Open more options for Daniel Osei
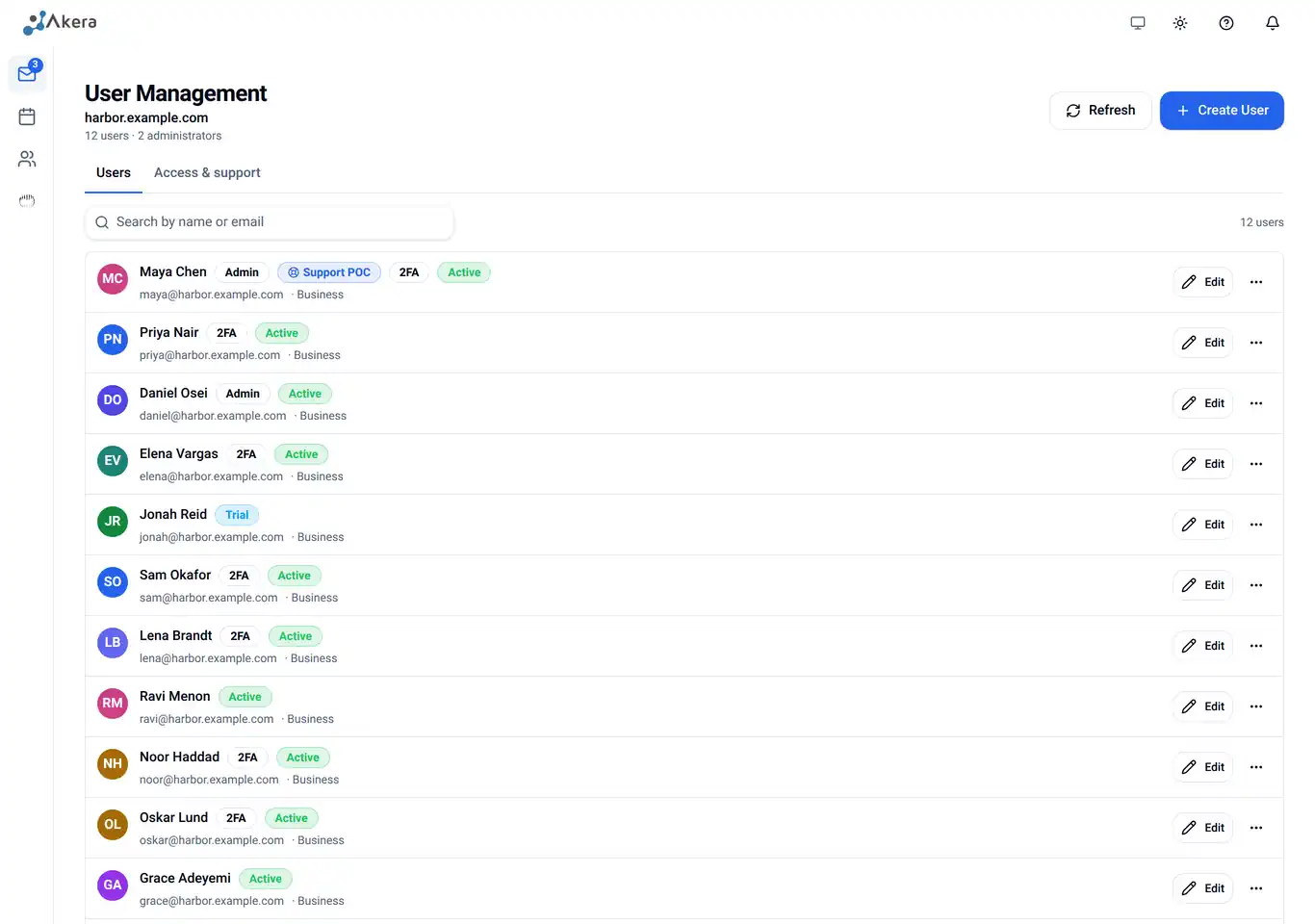 [1256, 403]
